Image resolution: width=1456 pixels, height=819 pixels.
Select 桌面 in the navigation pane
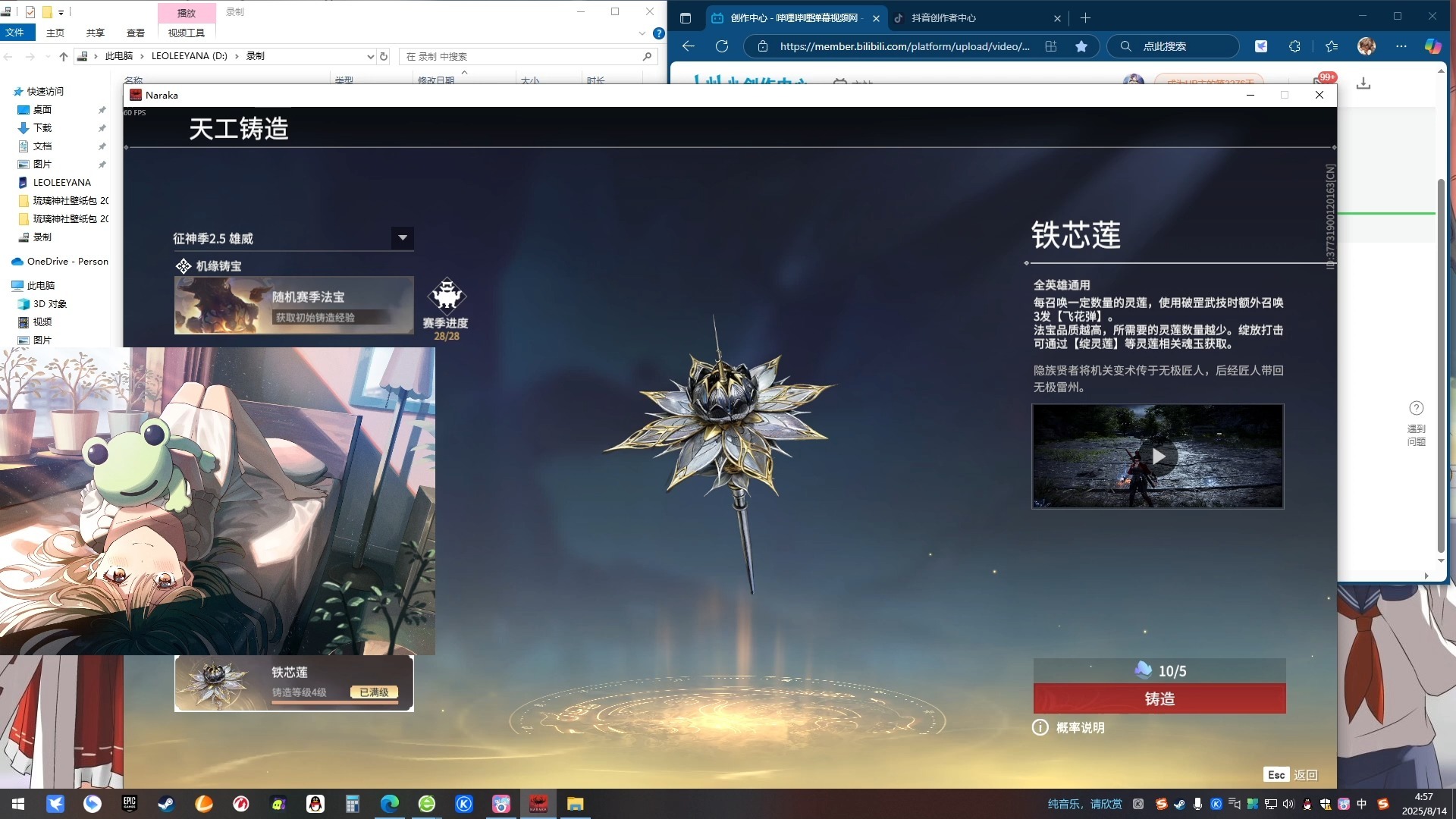[42, 109]
